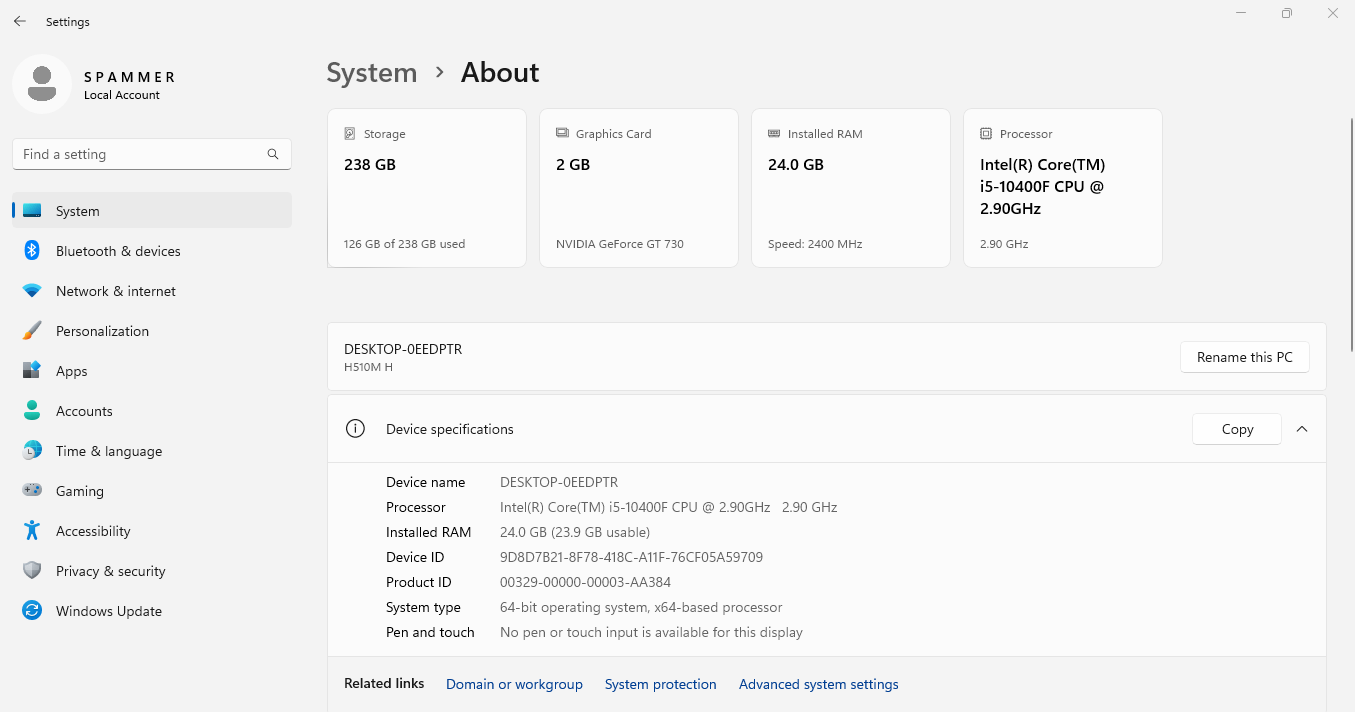
Task: Click the Processor chip icon
Action: (986, 134)
